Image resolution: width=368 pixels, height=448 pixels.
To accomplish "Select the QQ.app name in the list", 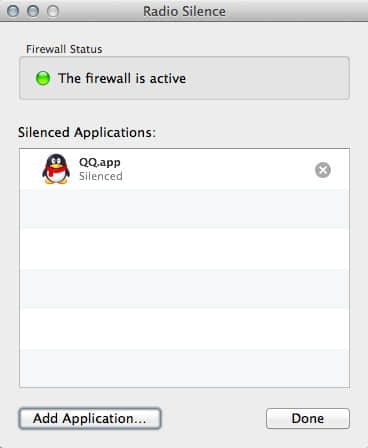I will (100, 162).
